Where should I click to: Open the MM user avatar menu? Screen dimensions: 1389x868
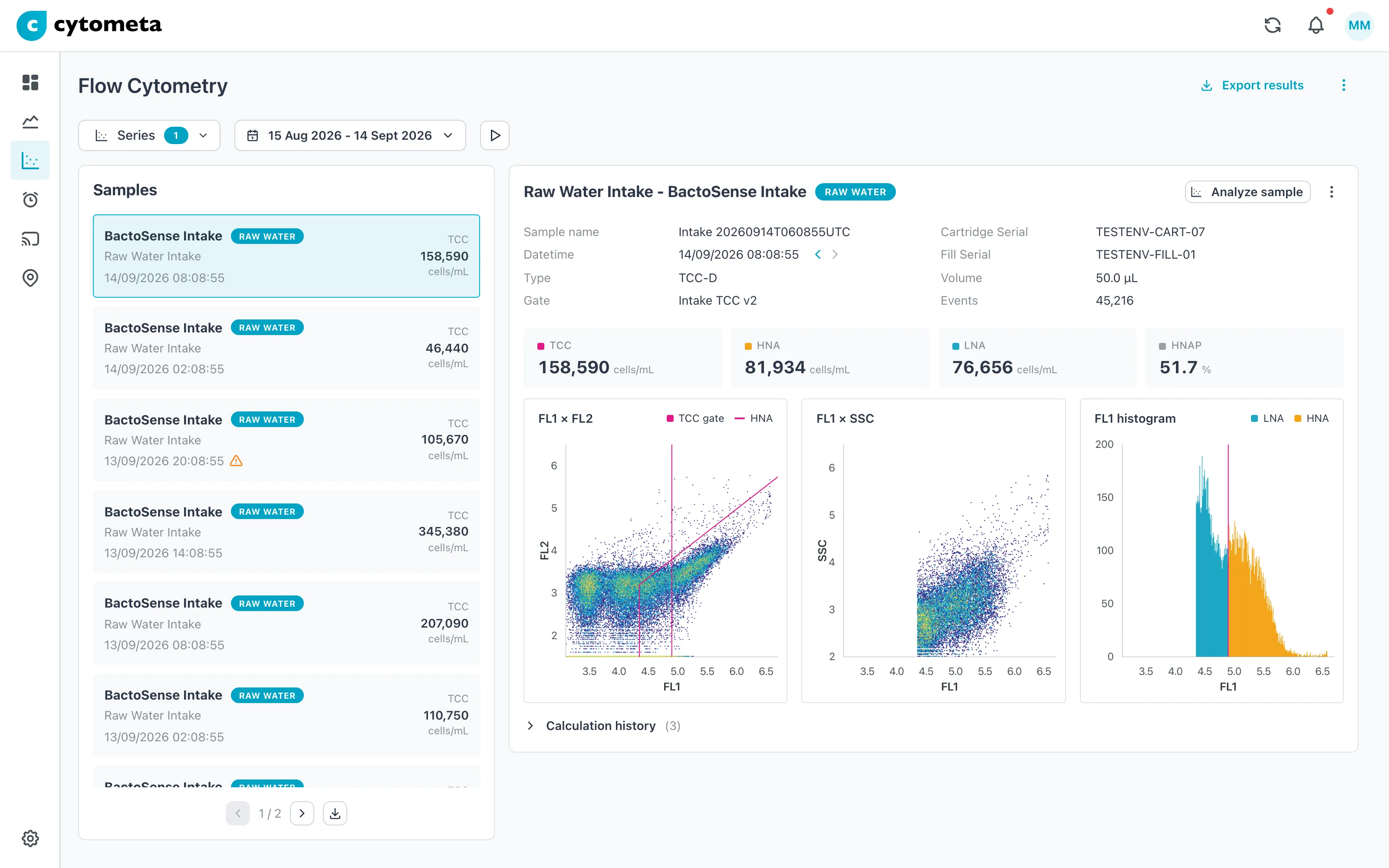click(x=1359, y=25)
